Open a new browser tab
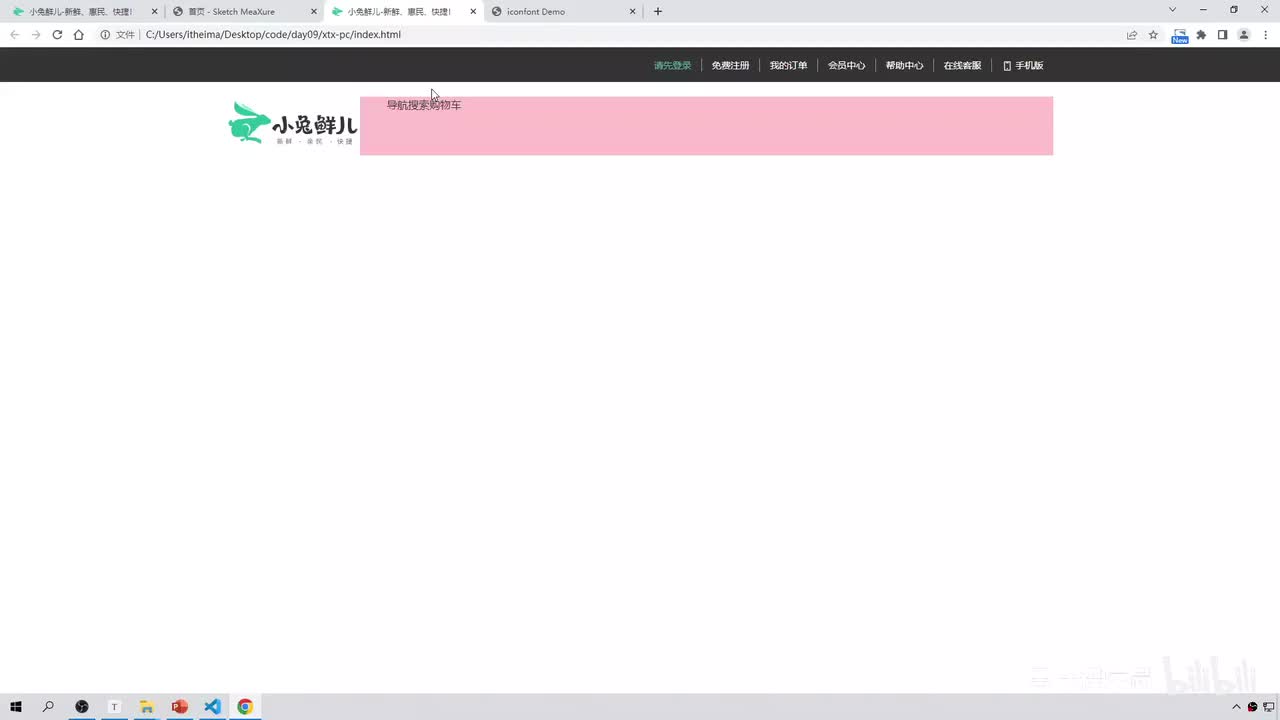The image size is (1280, 720). 657,11
